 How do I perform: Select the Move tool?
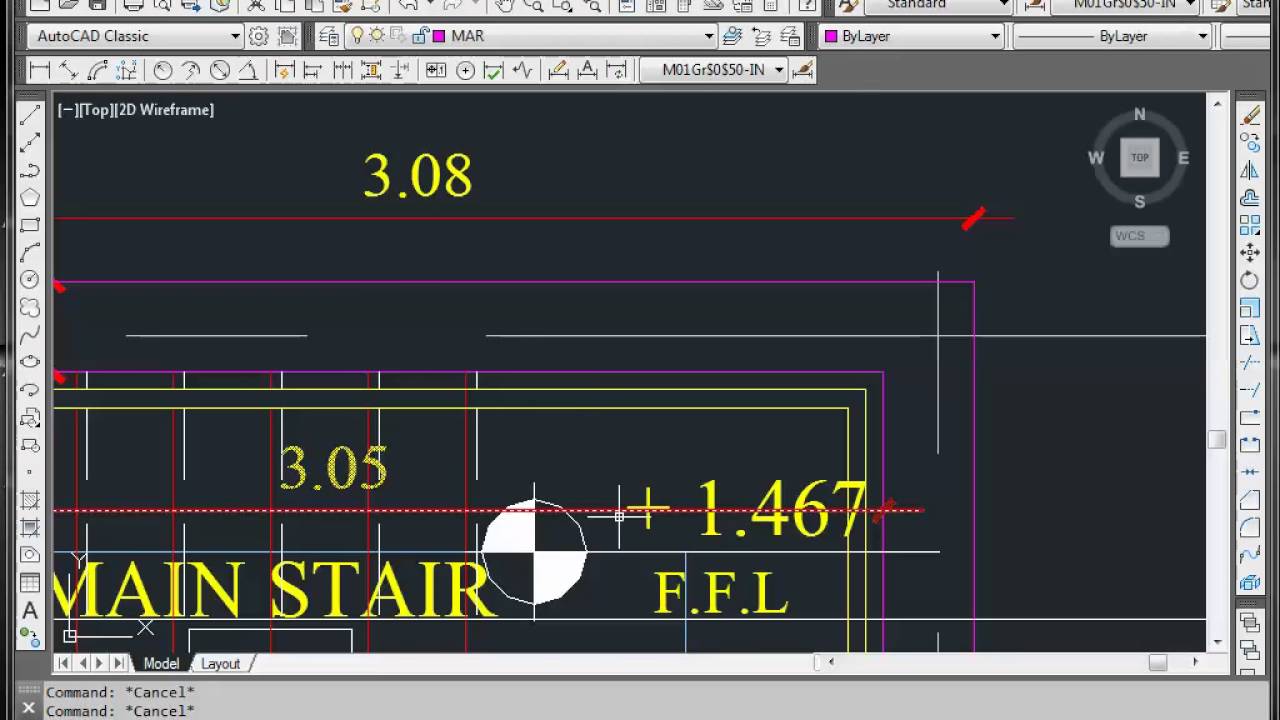(1250, 253)
